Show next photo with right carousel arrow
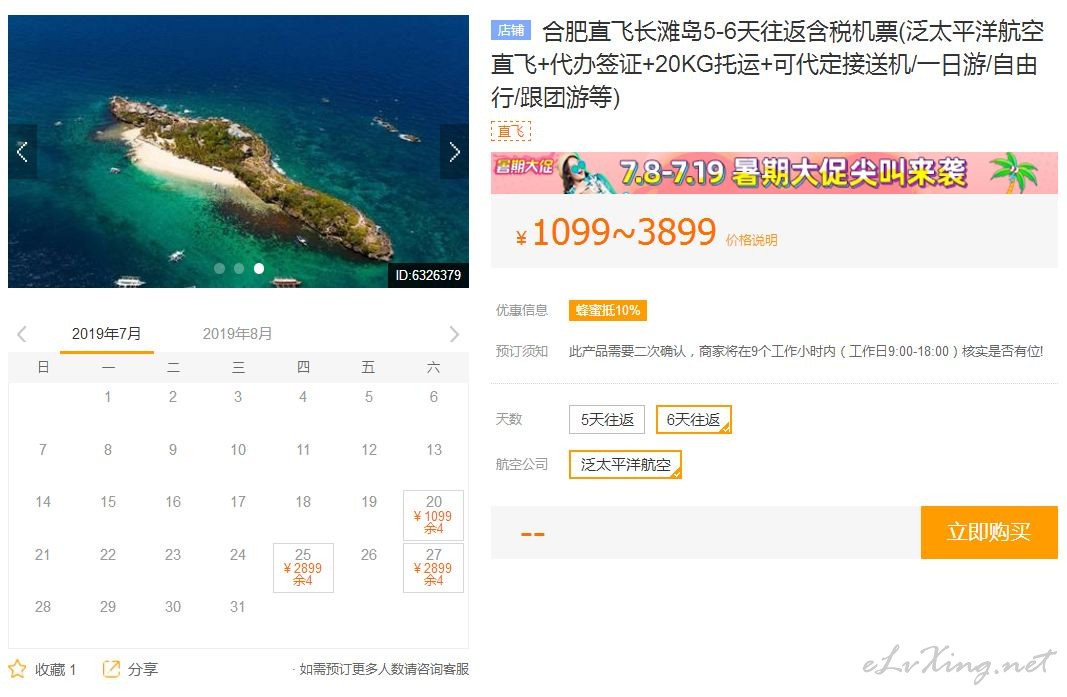Image resolution: width=1067 pixels, height=697 pixels. tap(455, 152)
